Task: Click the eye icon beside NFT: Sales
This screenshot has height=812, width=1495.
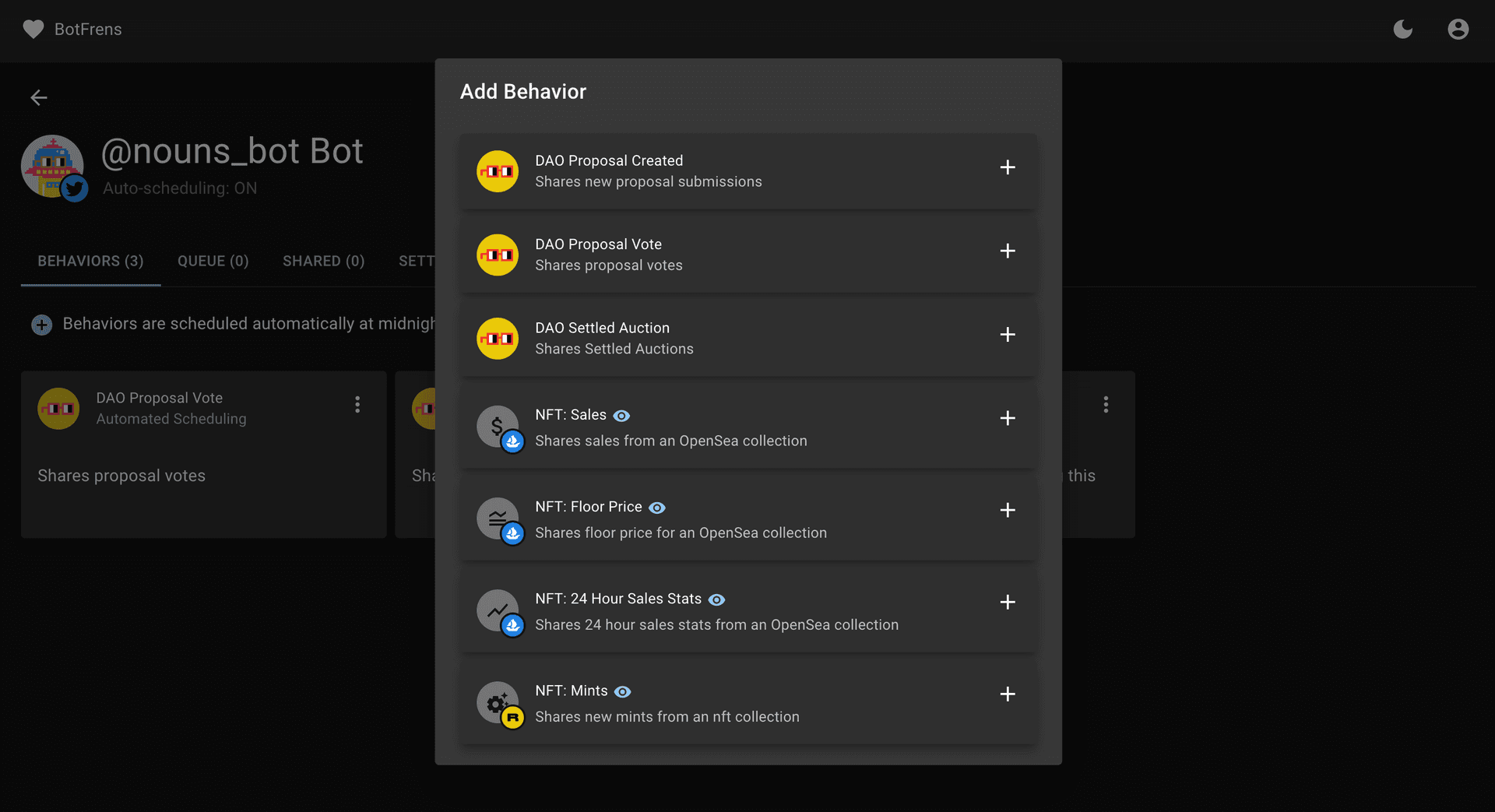Action: click(x=621, y=416)
